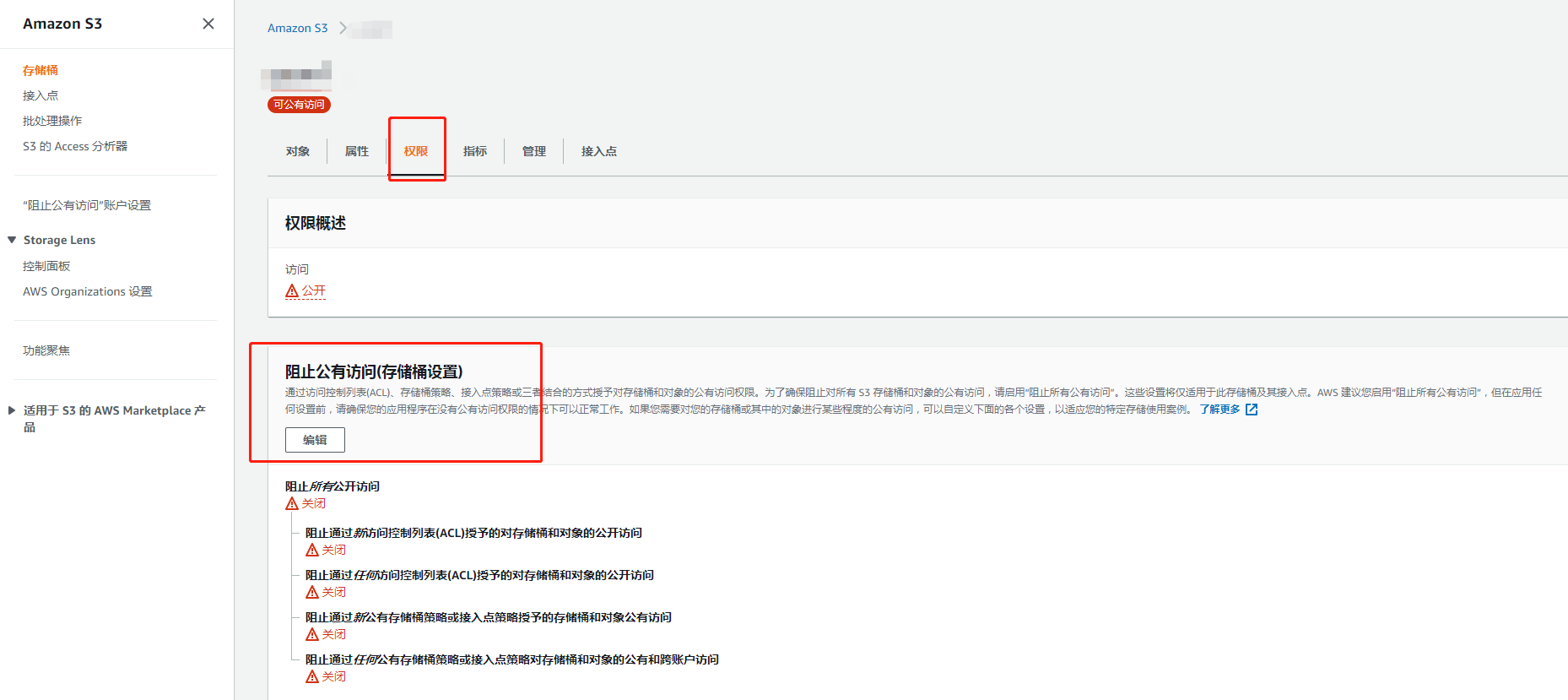This screenshot has width=1568, height=700.
Task: Click the 访问 field label
Action: click(x=297, y=269)
